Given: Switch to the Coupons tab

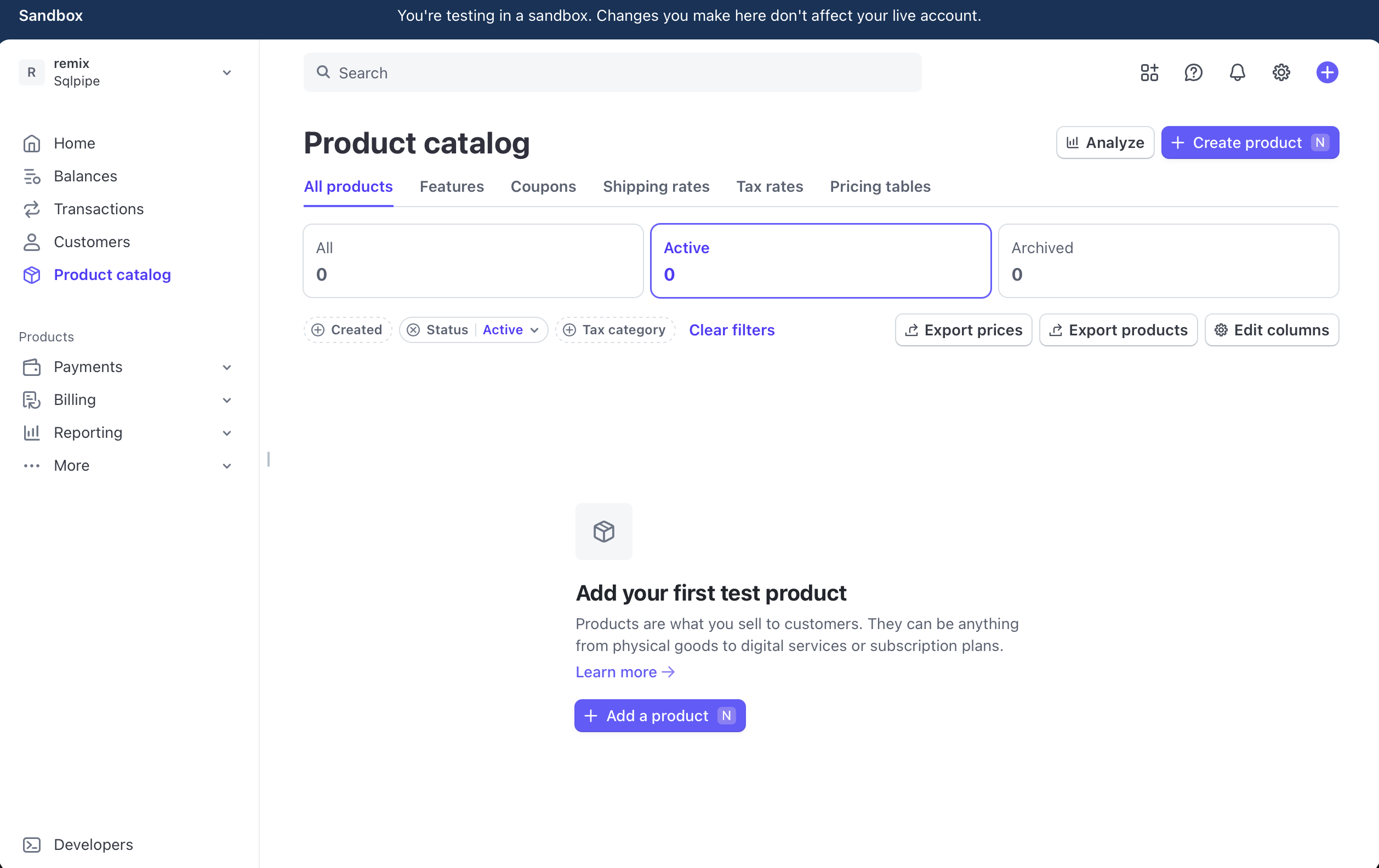Looking at the screenshot, I should [543, 187].
